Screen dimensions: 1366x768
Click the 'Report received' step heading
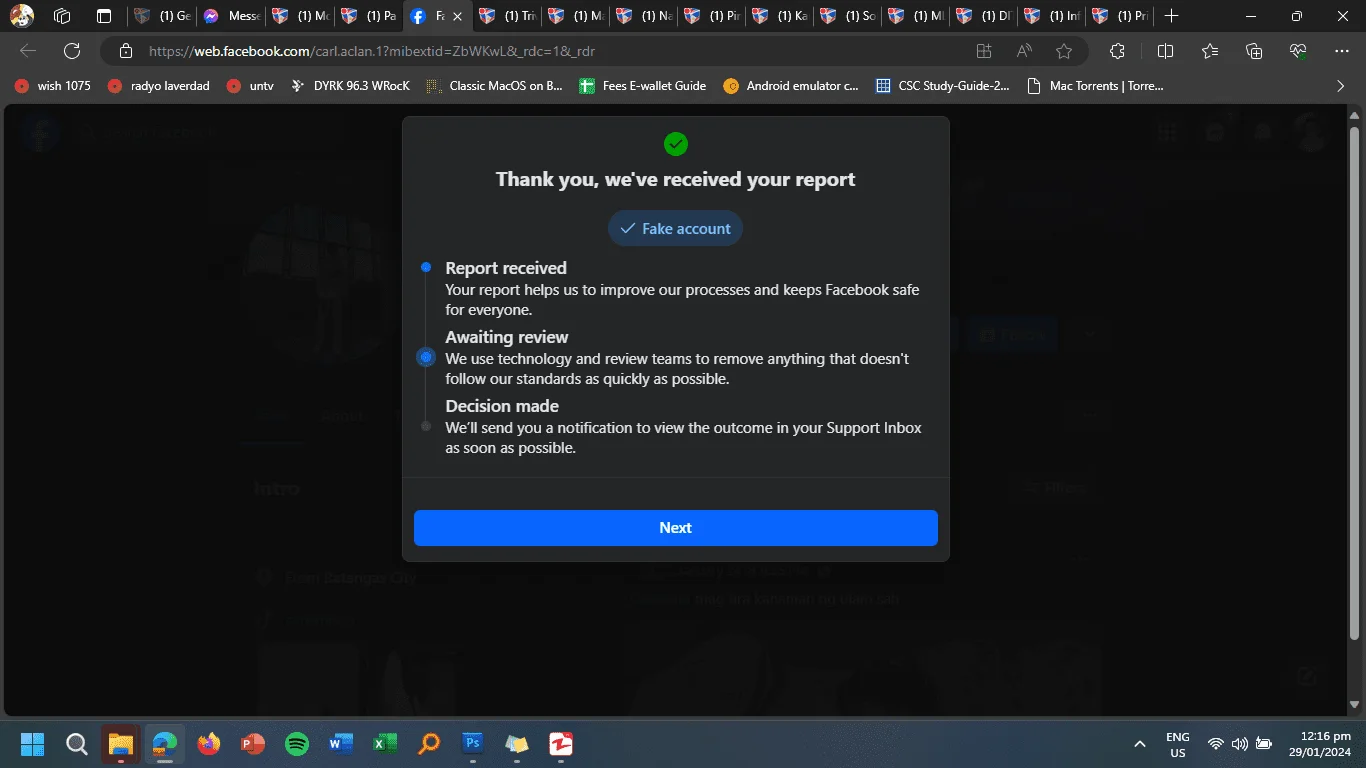click(x=506, y=268)
